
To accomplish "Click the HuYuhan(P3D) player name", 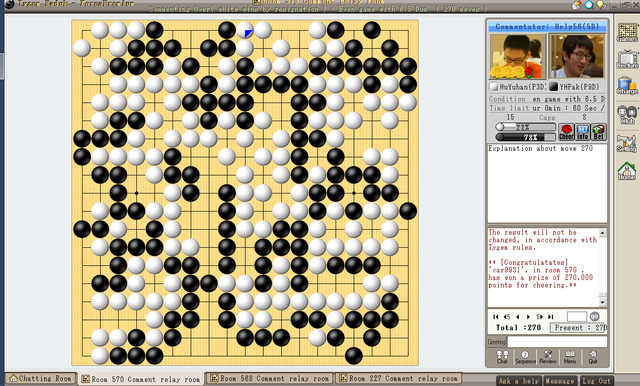I will (x=522, y=87).
